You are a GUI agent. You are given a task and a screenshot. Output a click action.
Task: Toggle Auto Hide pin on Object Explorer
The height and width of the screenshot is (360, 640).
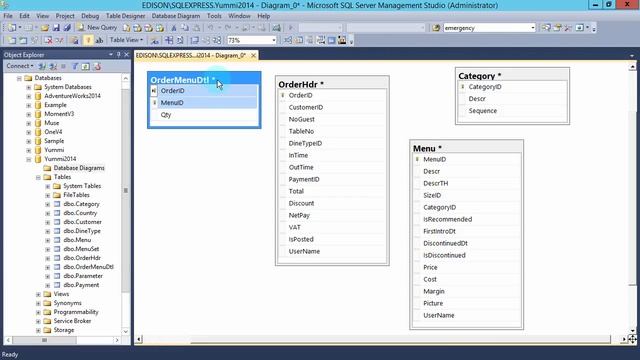[x=119, y=54]
